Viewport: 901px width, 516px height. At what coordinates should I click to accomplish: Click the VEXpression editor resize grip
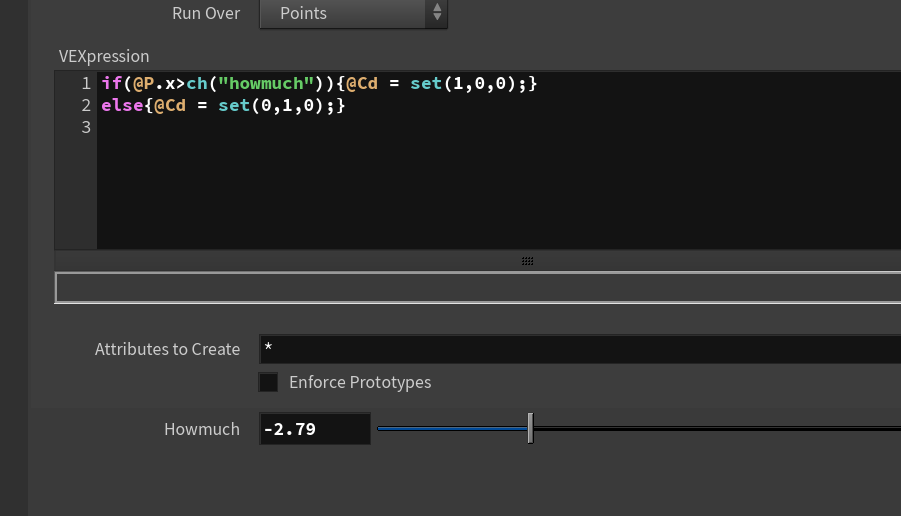(527, 261)
